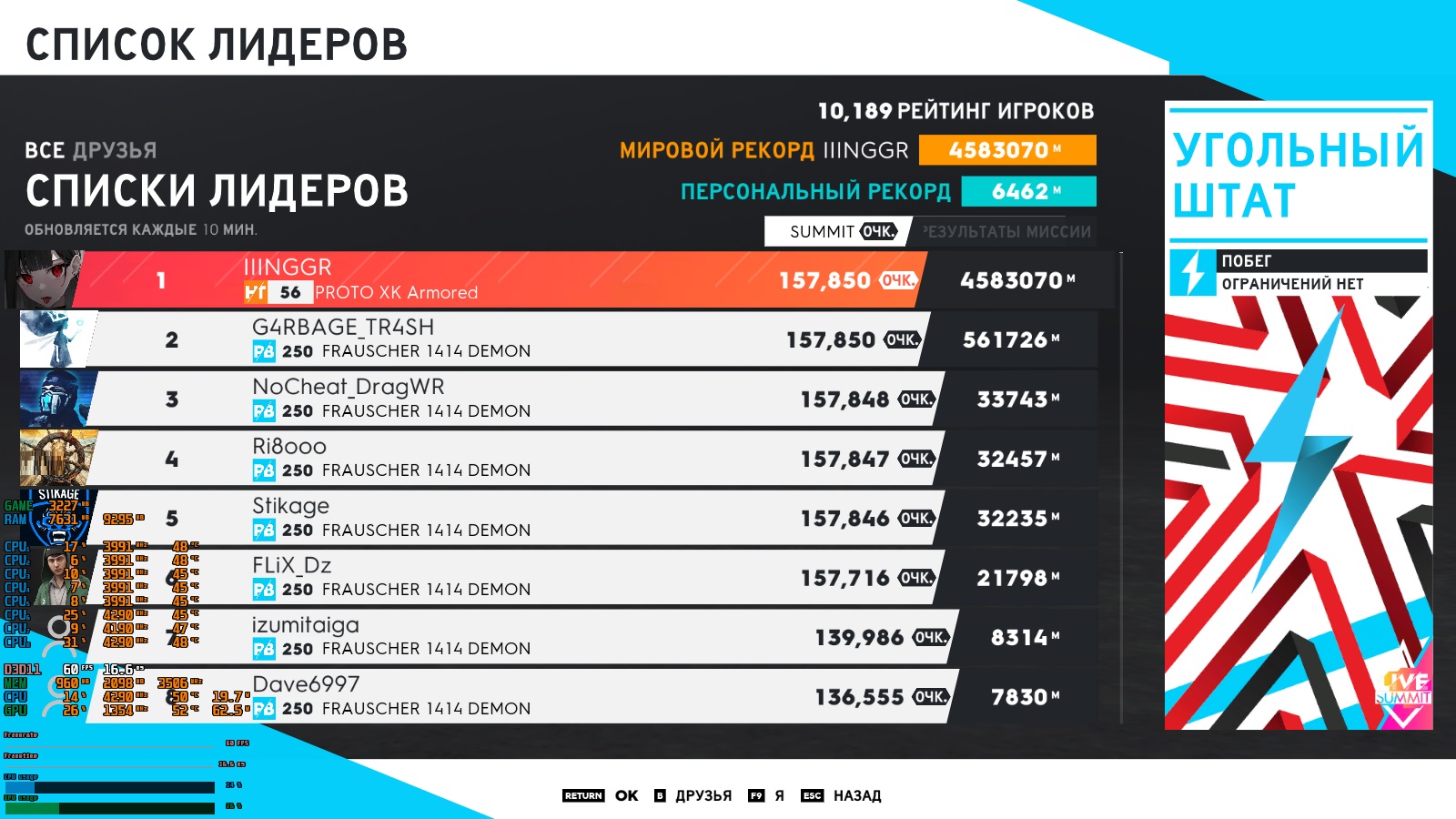1456x819 pixels.
Task: Click the ОЧК badge in G4RBAGE_TR4SH row
Action: [903, 339]
